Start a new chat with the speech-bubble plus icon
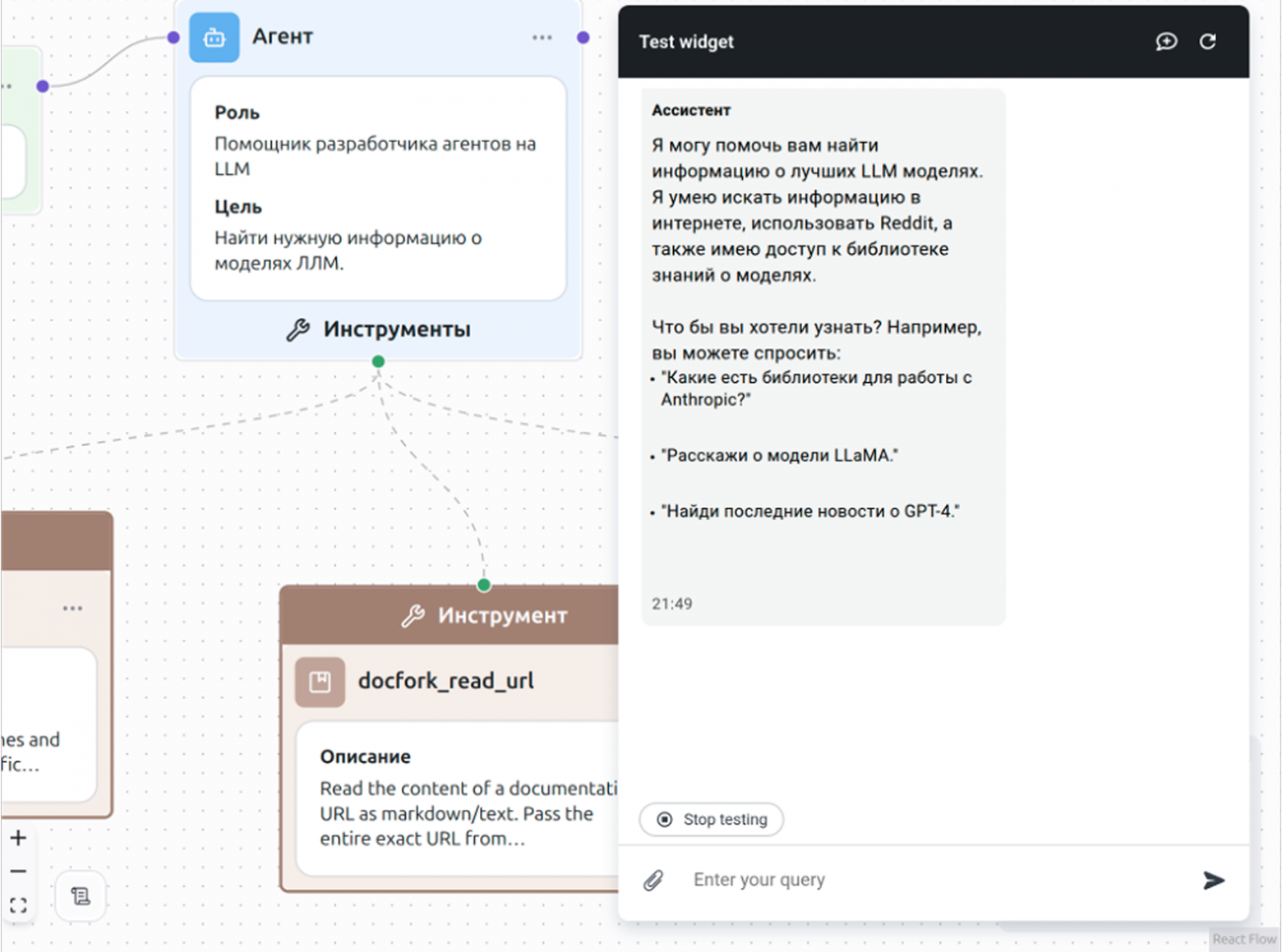The height and width of the screenshot is (952, 1282). point(1166,41)
